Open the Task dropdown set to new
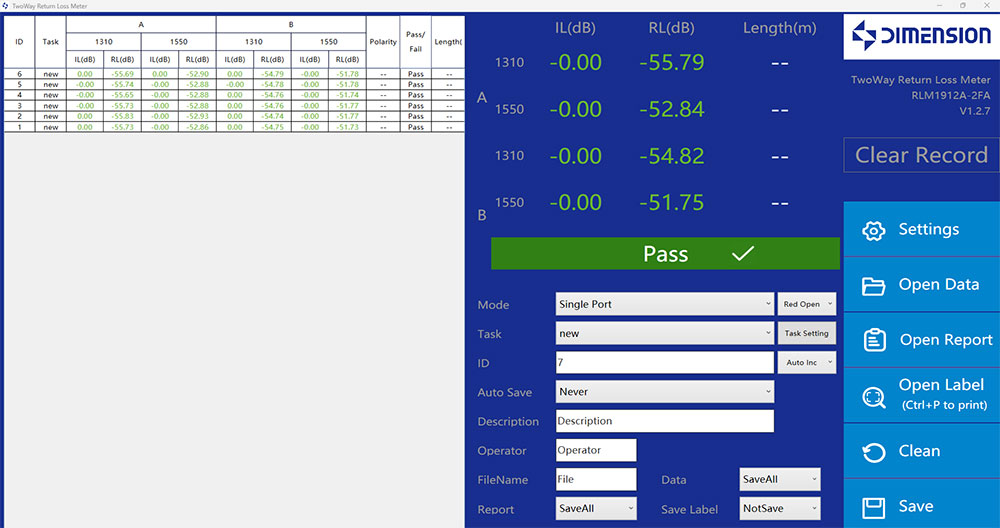 point(664,333)
